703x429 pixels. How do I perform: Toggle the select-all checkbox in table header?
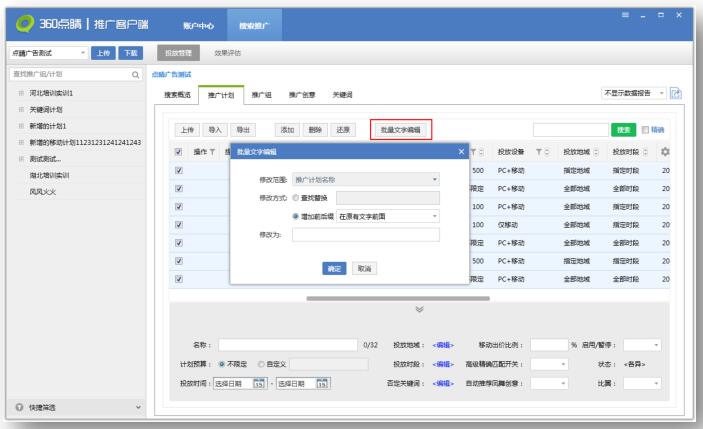click(178, 151)
